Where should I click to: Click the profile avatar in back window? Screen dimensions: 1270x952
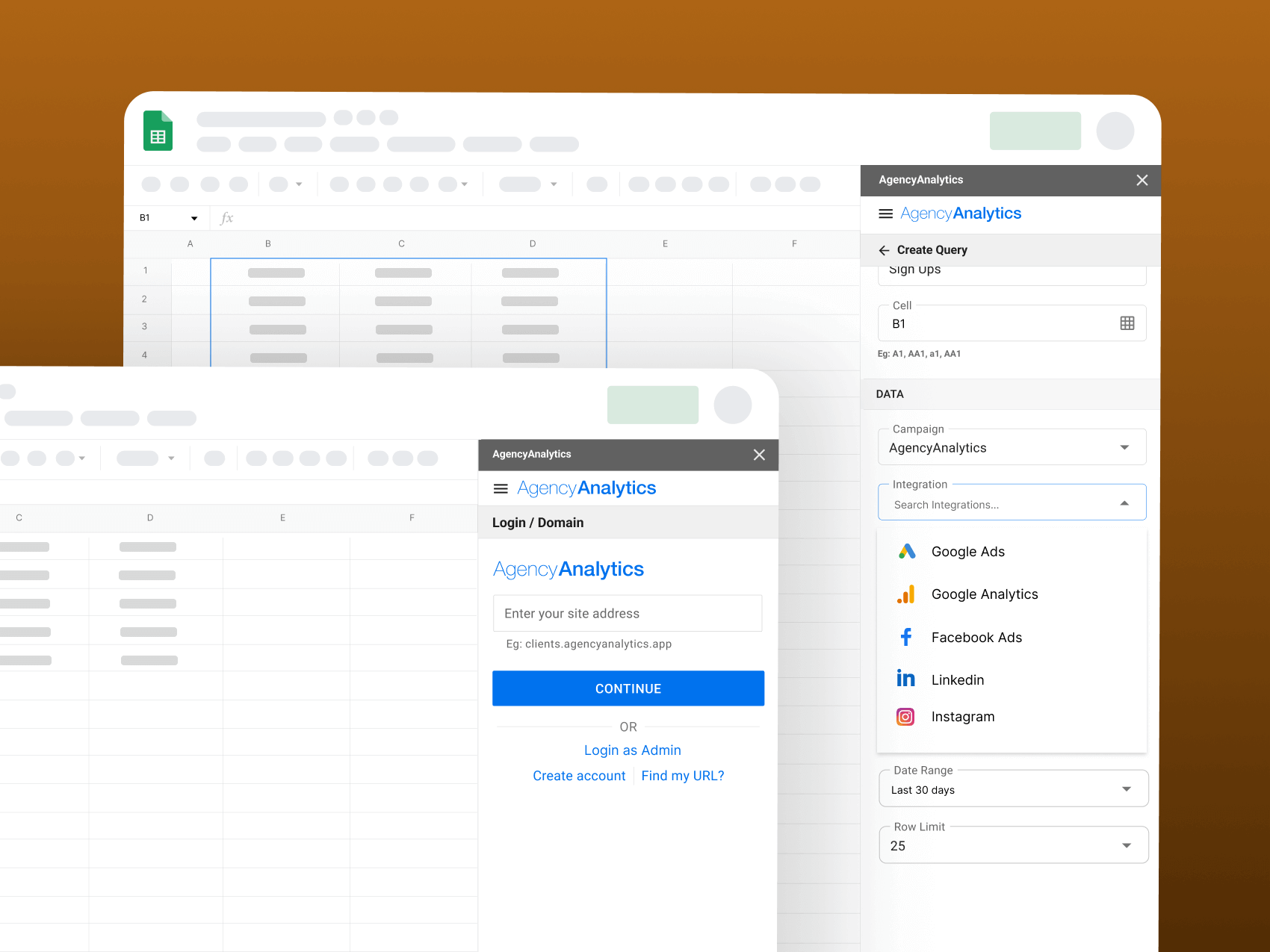(x=1115, y=131)
